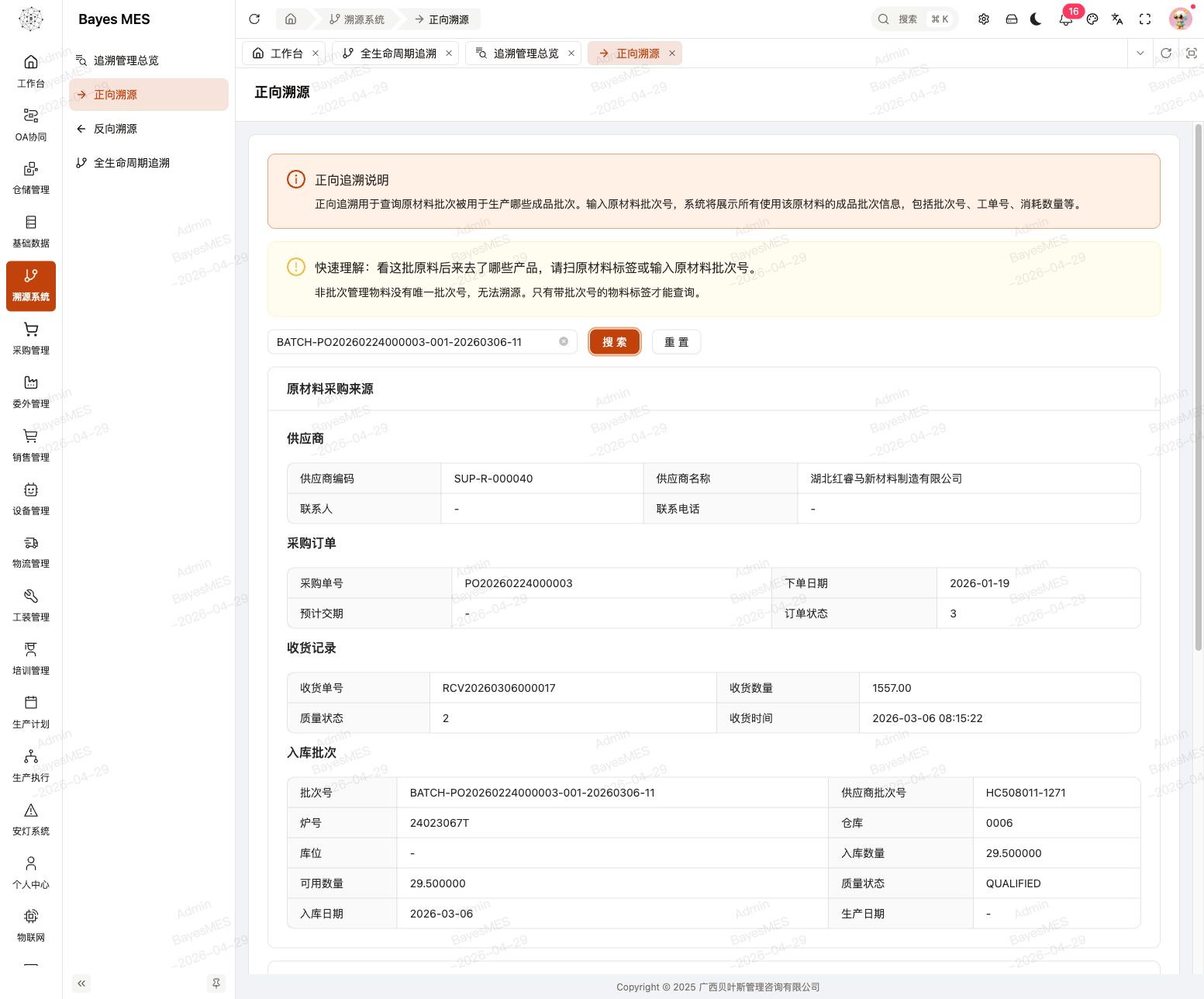Open tab list dropdown chevron

[1140, 53]
